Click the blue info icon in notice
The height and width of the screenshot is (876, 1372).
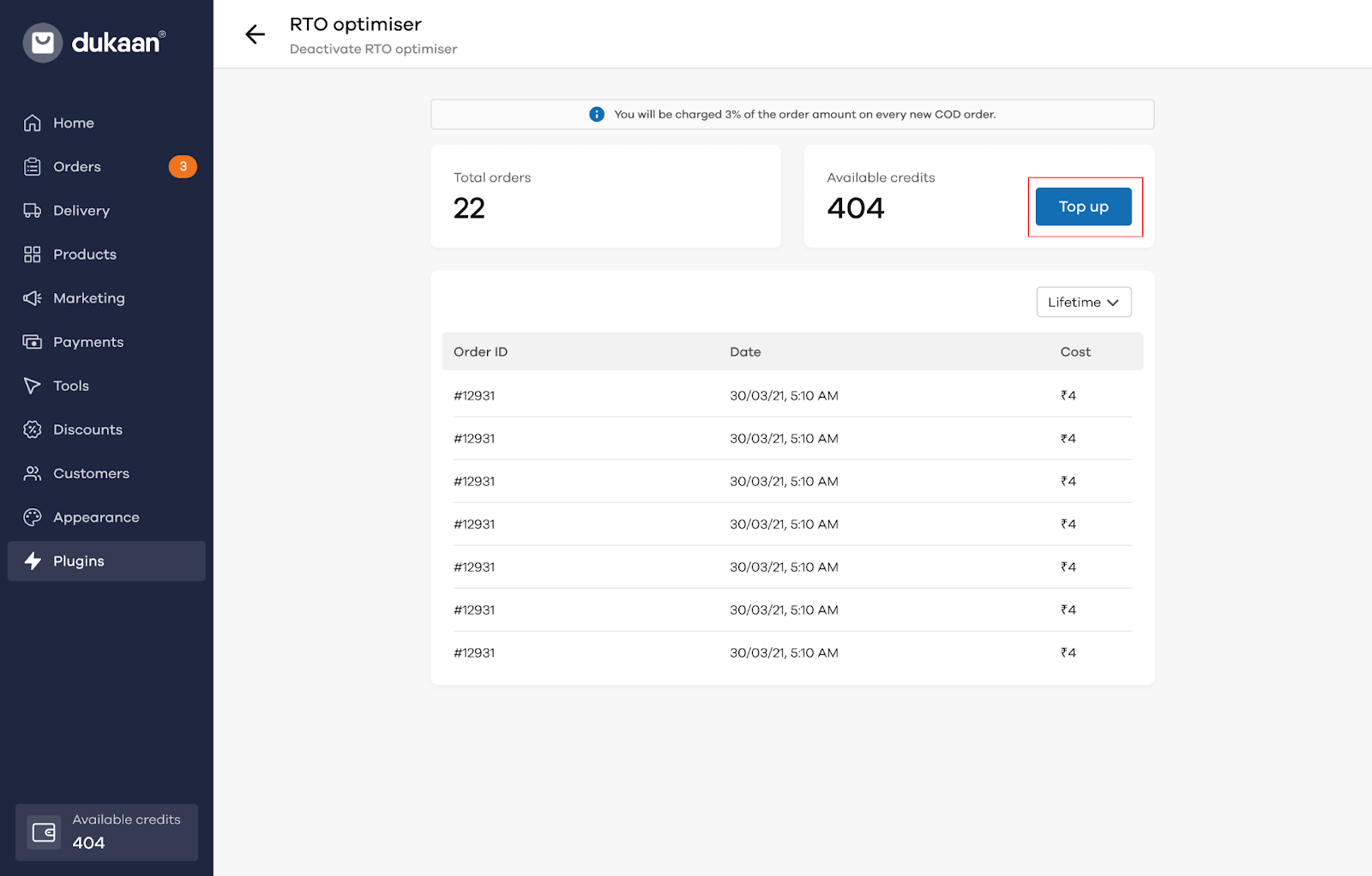(597, 114)
